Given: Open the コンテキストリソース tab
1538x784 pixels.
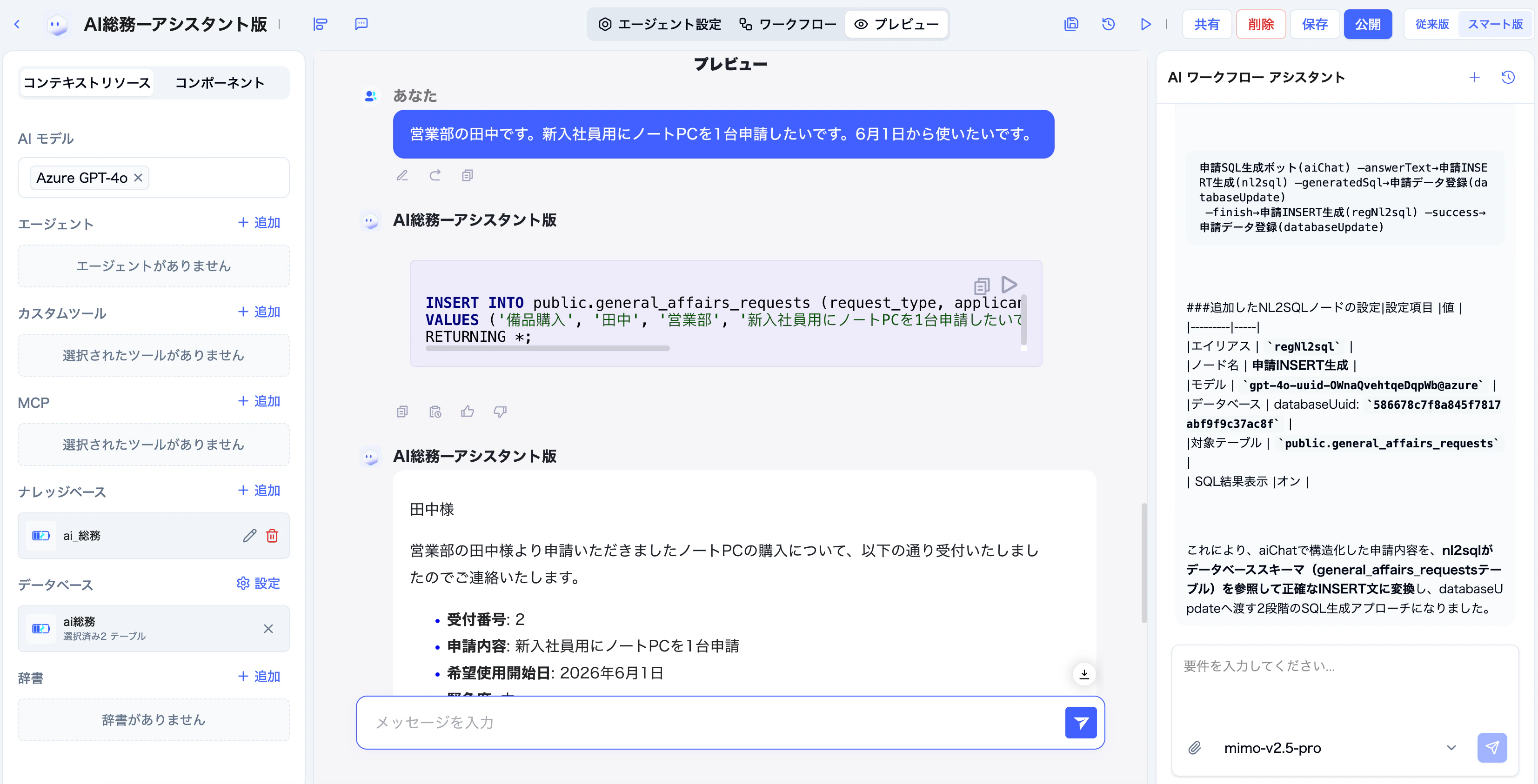Looking at the screenshot, I should pos(87,83).
